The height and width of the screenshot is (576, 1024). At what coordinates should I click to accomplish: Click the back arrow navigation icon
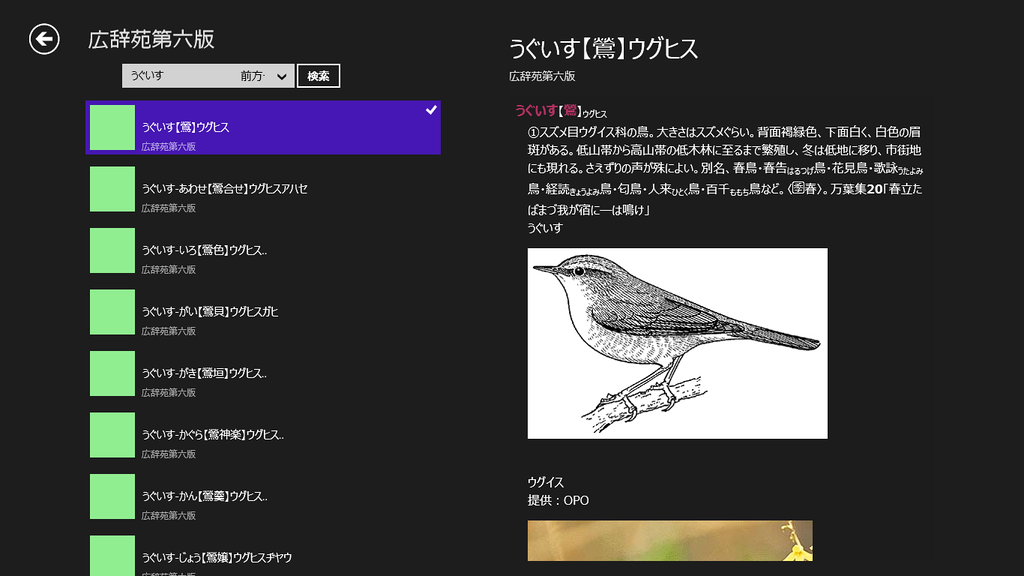pos(41,38)
